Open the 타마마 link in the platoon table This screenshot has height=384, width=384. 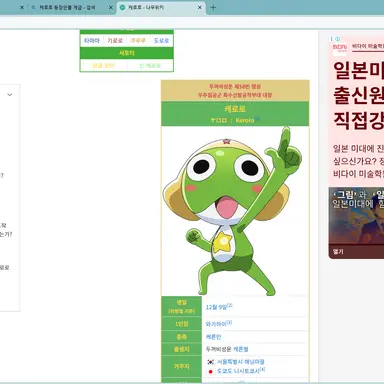(92, 41)
